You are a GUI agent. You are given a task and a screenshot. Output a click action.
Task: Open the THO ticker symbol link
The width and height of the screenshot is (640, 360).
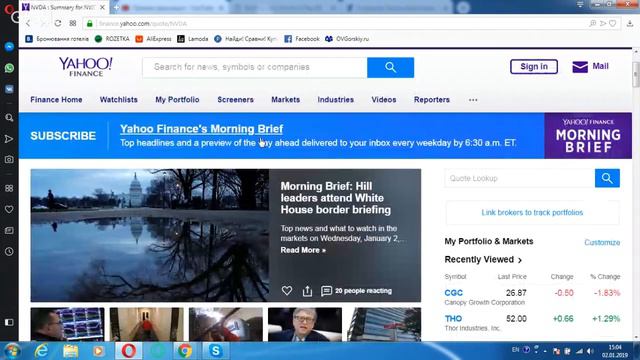tap(453, 318)
